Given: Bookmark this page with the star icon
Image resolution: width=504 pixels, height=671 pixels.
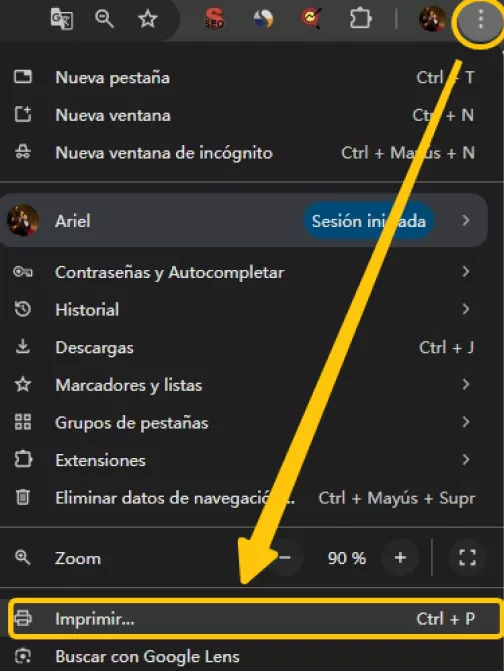Looking at the screenshot, I should pos(148,19).
